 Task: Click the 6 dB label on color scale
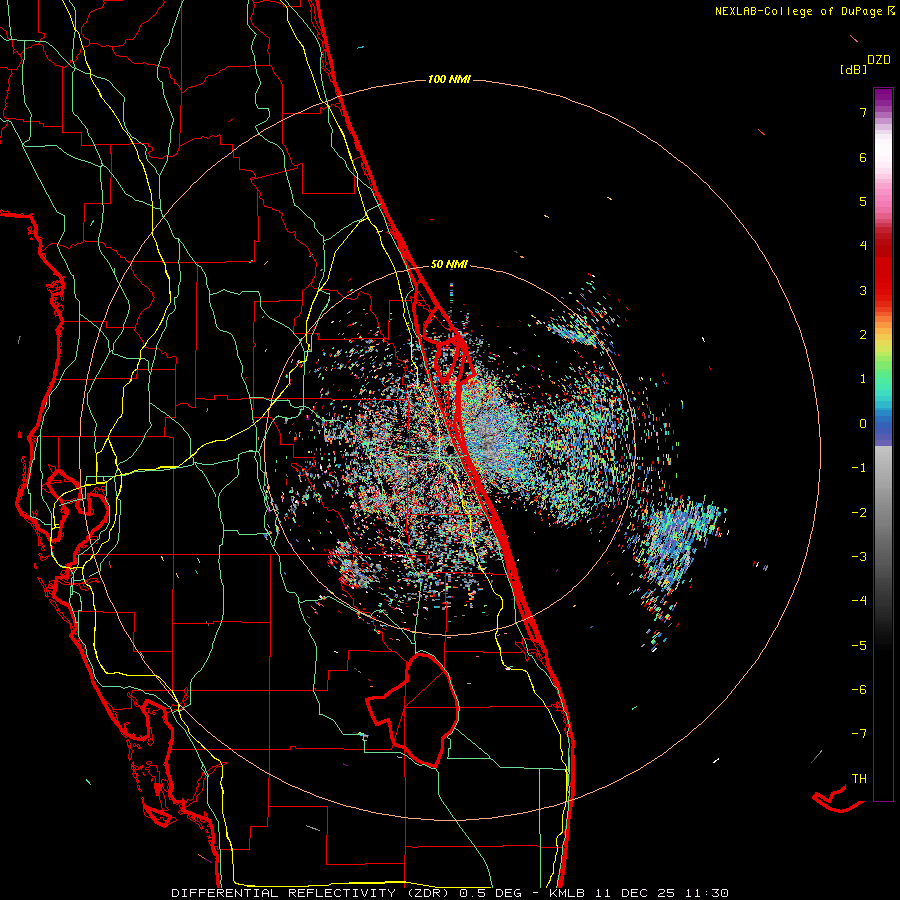pyautogui.click(x=863, y=157)
